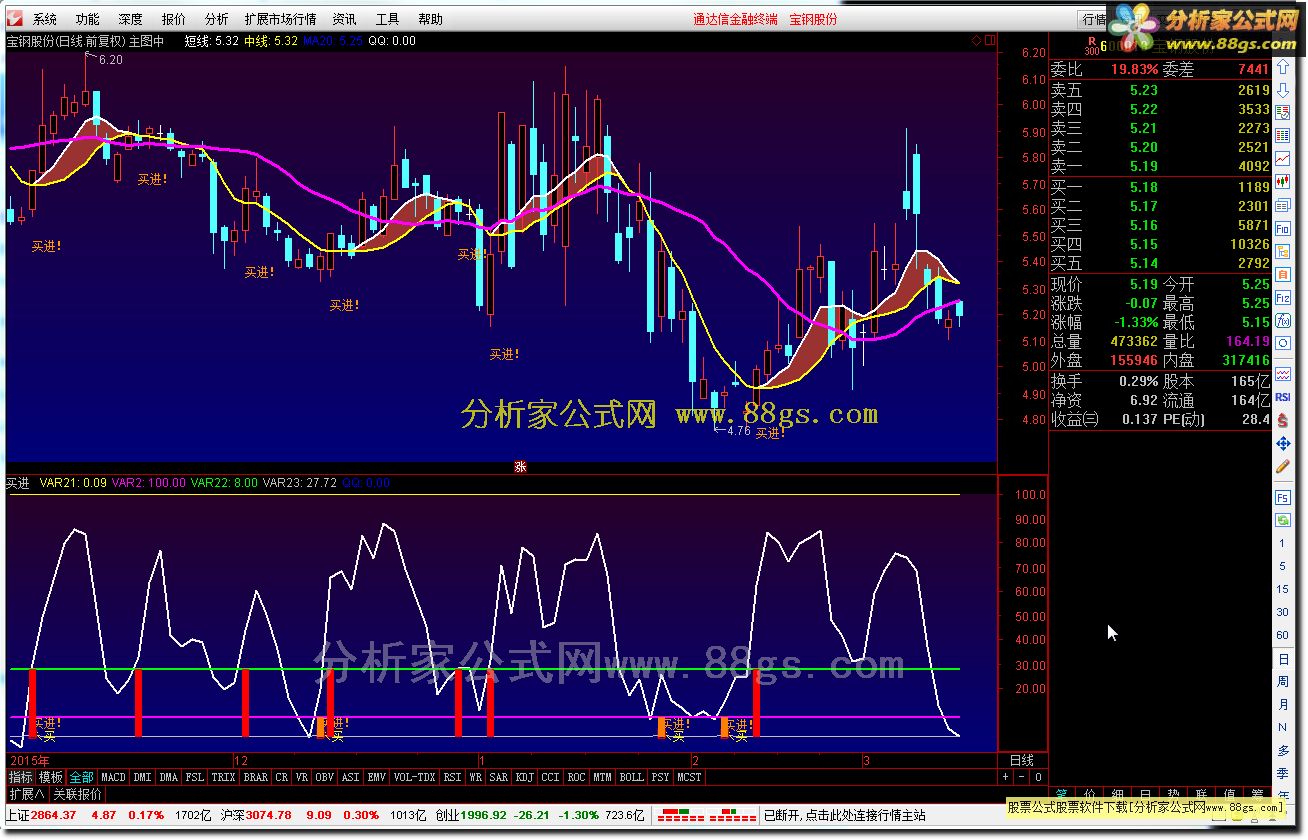Screen dimensions: 1308x840
Task: Select 15-minute period button
Action: tap(1283, 589)
